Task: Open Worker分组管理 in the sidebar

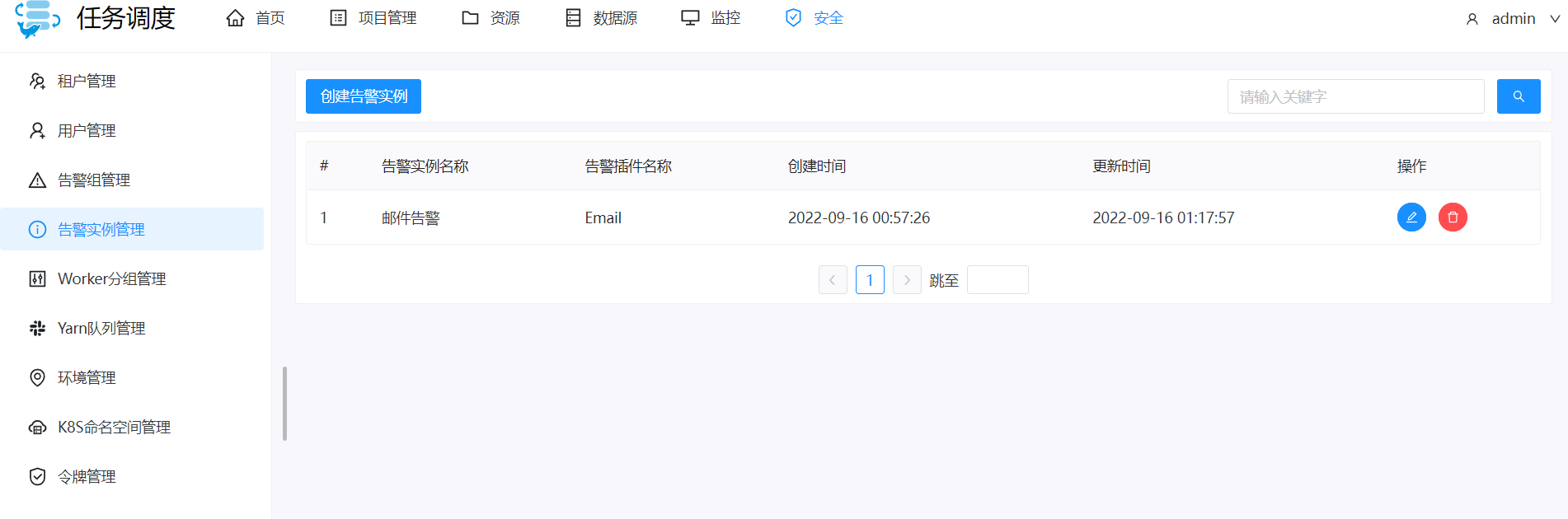Action: 111,279
